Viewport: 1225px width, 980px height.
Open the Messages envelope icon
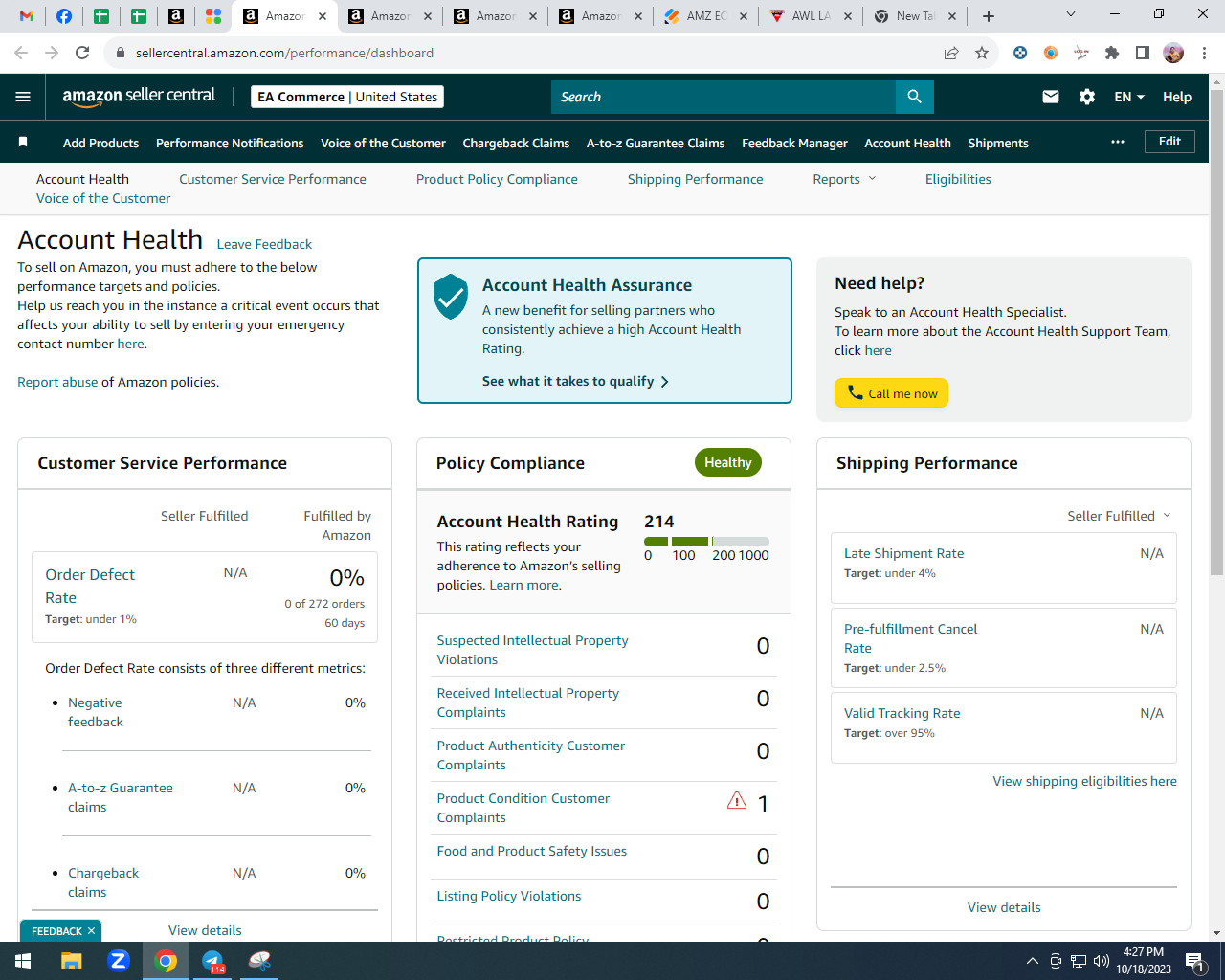tap(1051, 97)
